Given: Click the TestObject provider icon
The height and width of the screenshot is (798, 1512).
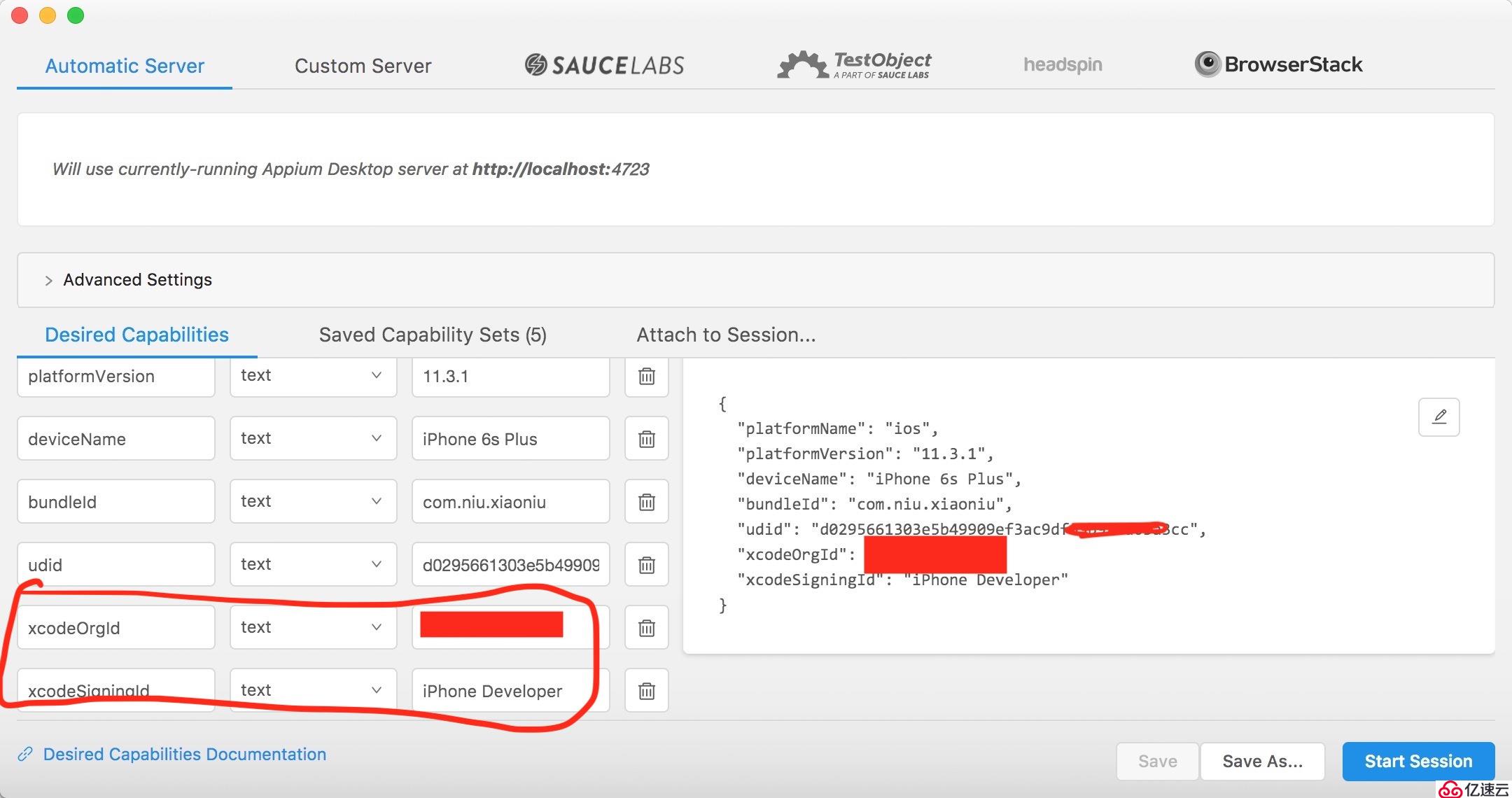Looking at the screenshot, I should point(855,65).
